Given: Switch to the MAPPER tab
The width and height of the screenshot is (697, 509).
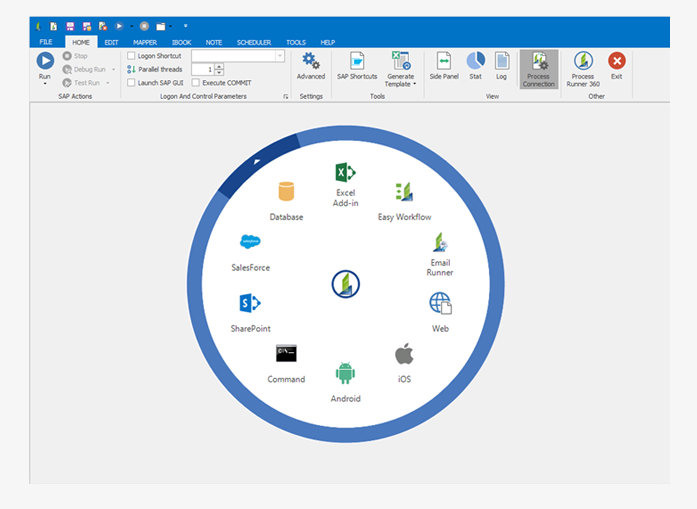Looking at the screenshot, I should (145, 42).
